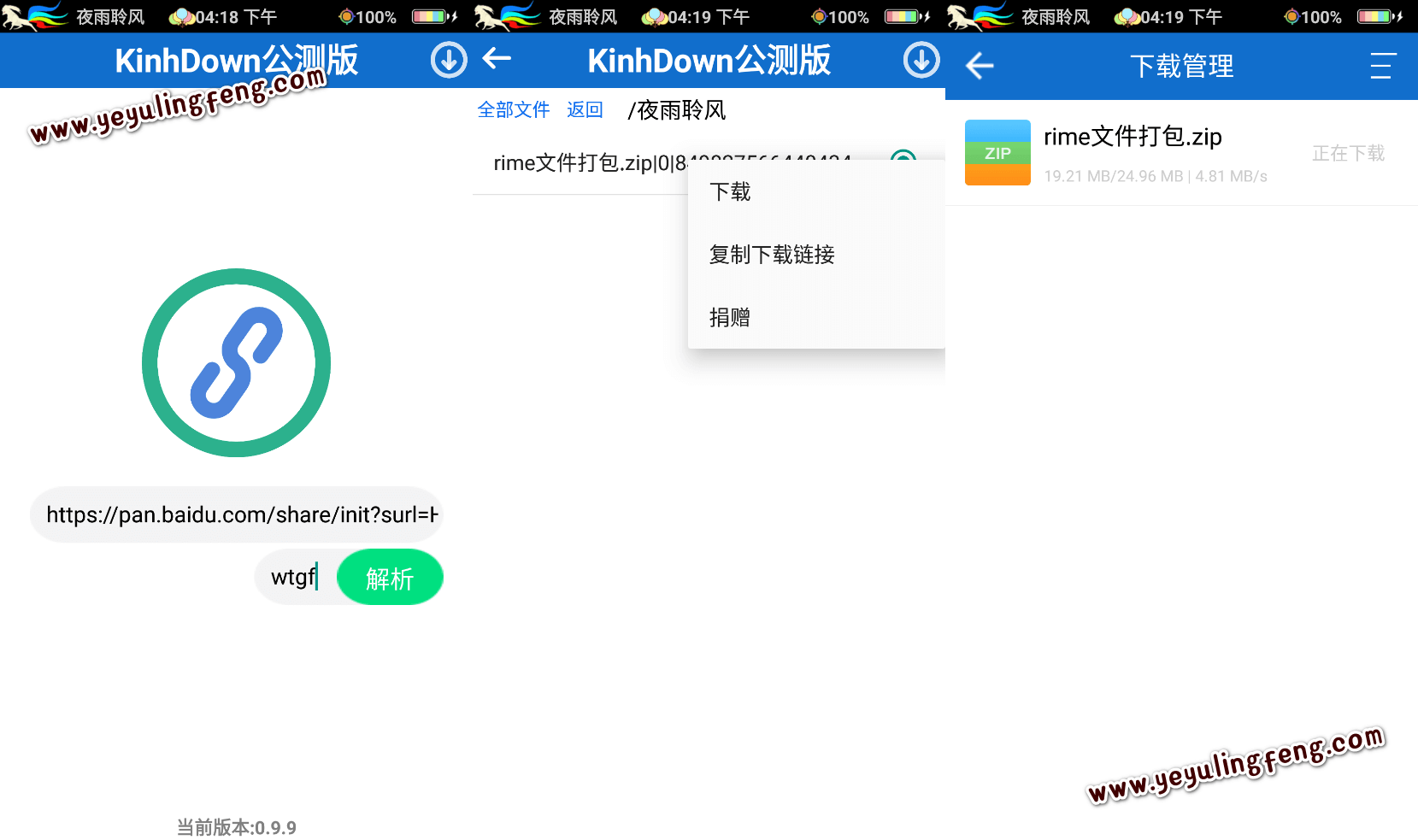Viewport: 1418px width, 840px height.
Task: Tap the 下载管理 header title
Action: [x=1182, y=66]
